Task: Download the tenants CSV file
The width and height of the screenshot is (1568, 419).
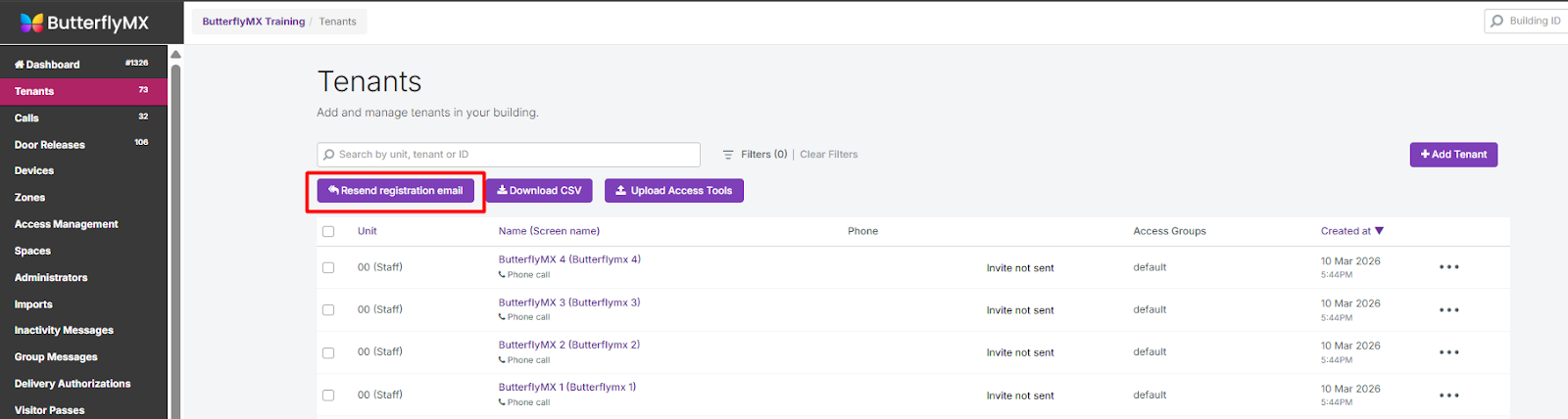Action: point(539,191)
